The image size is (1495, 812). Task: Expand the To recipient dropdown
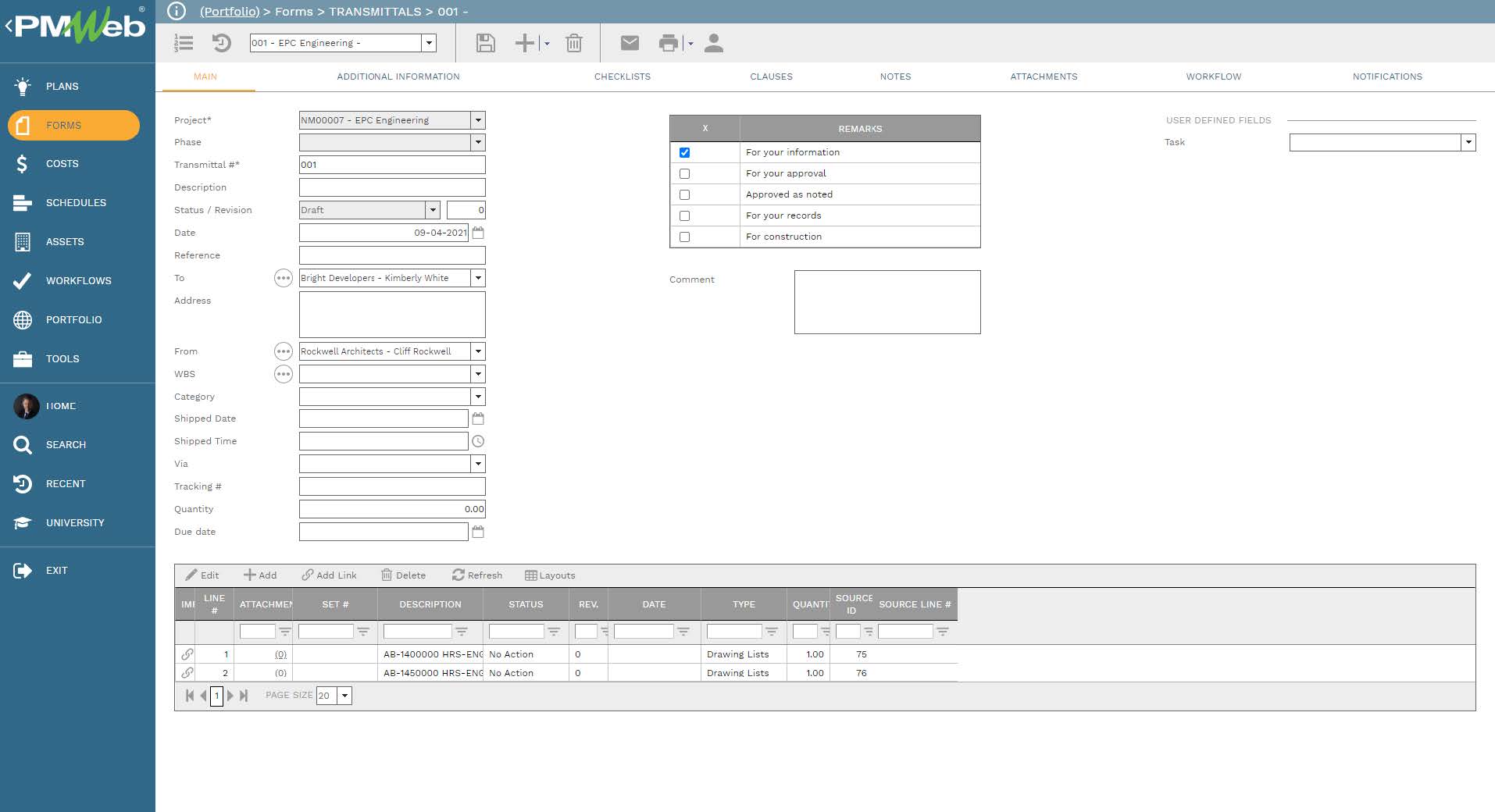(478, 278)
